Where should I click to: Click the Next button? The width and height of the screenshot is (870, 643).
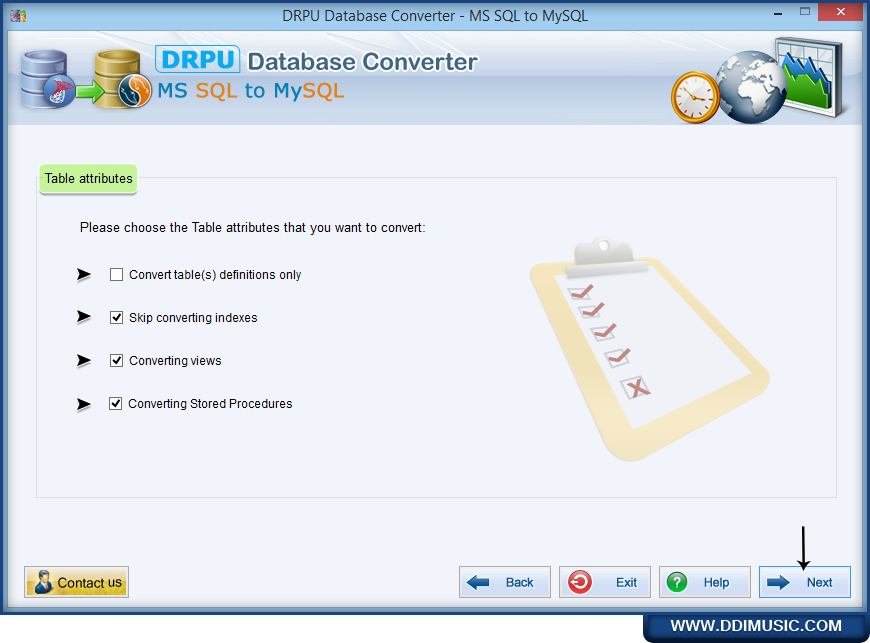(x=804, y=582)
